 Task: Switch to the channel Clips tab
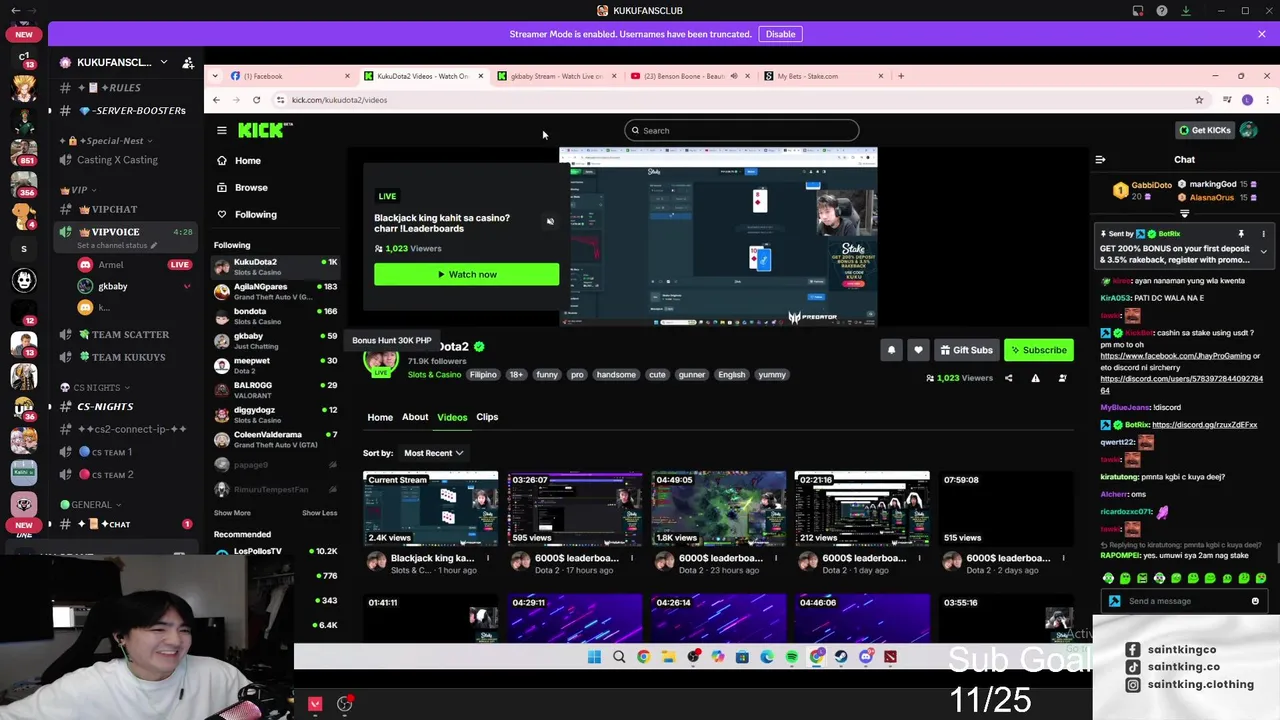tap(487, 417)
